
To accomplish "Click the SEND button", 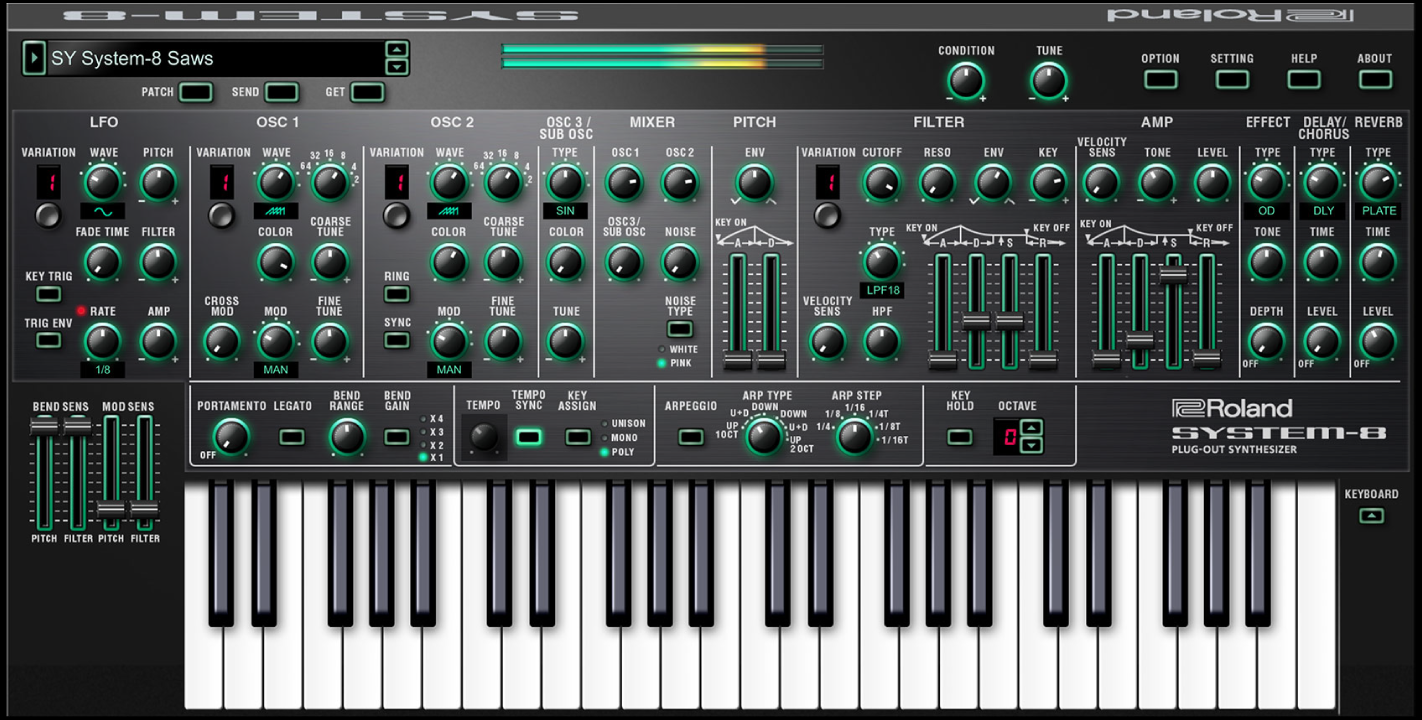I will [282, 92].
